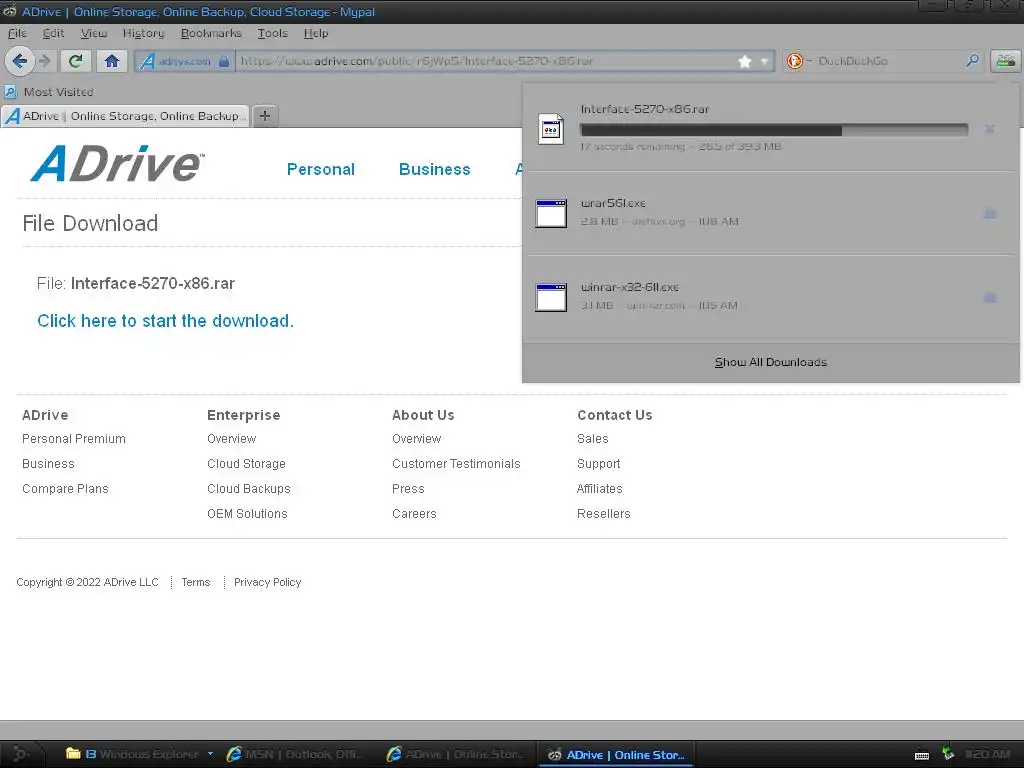Switch to Internet Explorer ADrive taskbar window
The image size is (1024, 768).
pyautogui.click(x=457, y=754)
